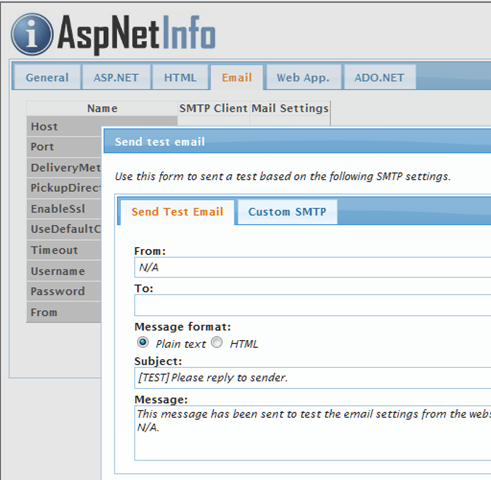Choose HTML message format
The width and height of the screenshot is (491, 480).
217,343
